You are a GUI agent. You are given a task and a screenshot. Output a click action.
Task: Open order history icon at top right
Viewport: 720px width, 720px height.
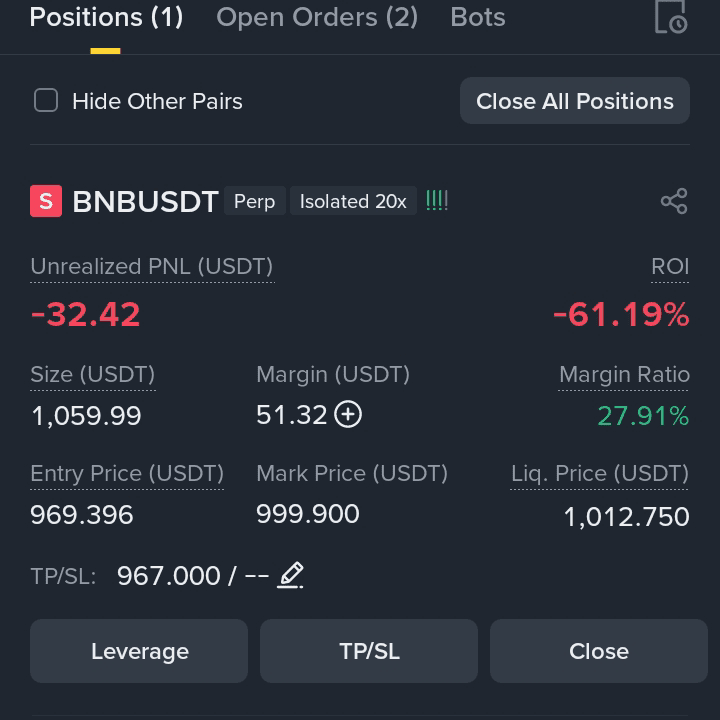(671, 17)
